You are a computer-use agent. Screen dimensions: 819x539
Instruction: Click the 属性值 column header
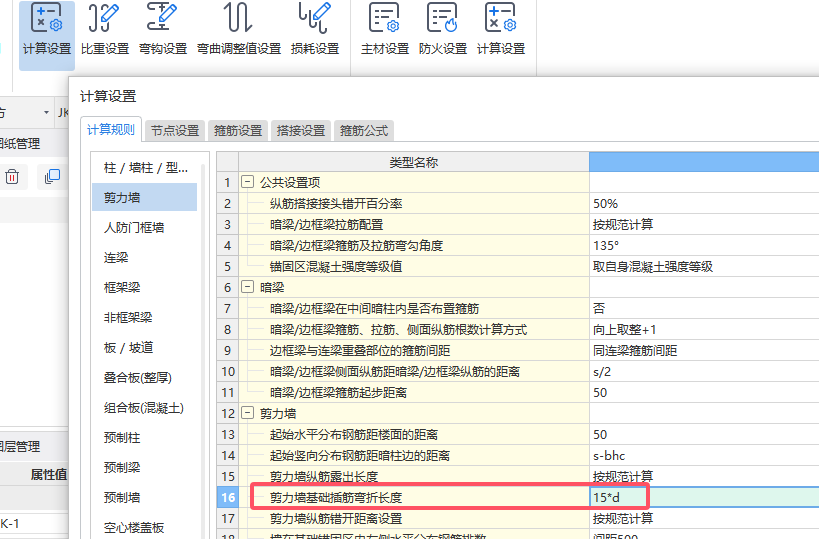click(x=49, y=474)
